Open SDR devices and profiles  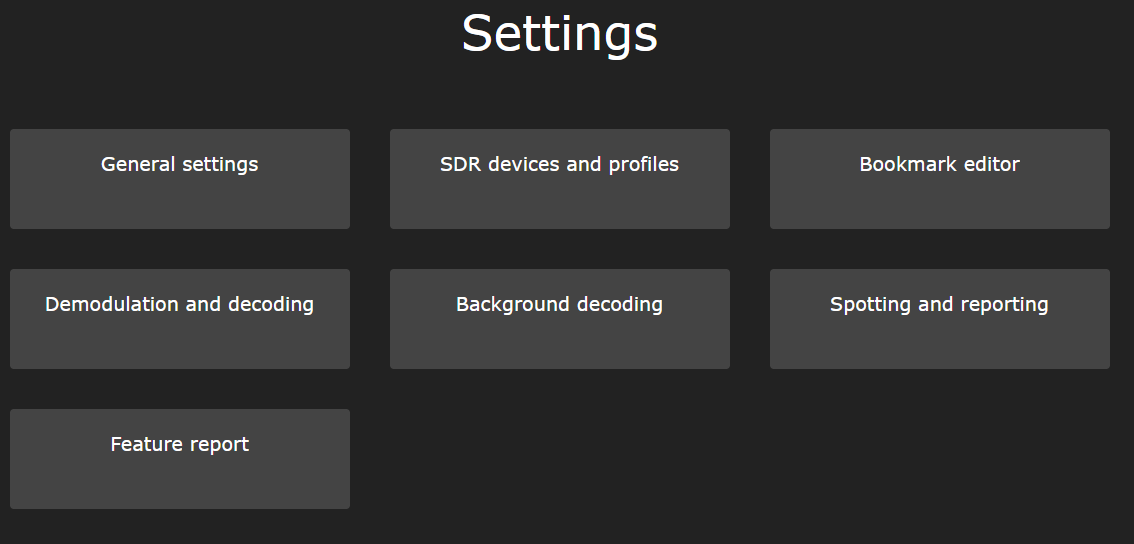[560, 179]
